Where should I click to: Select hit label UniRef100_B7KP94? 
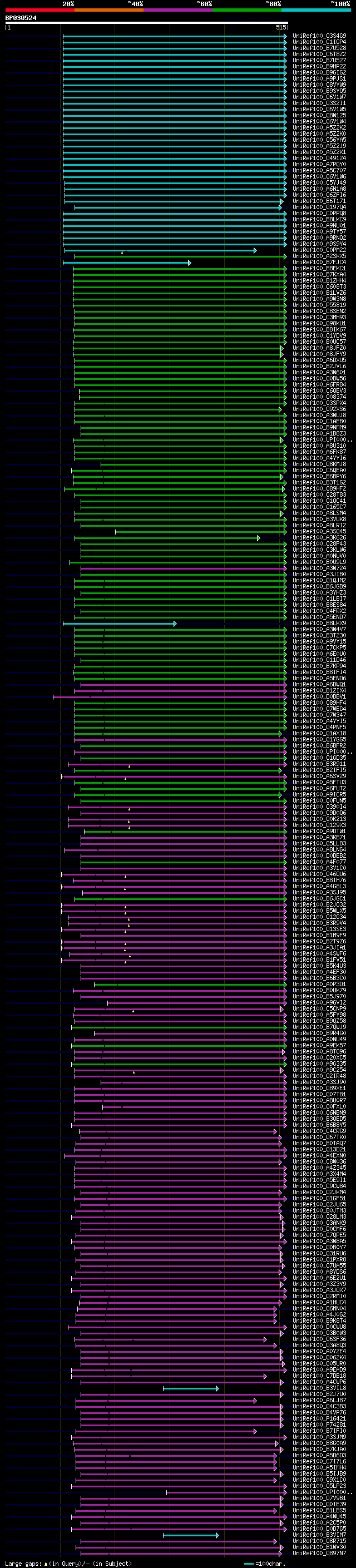coord(319,666)
